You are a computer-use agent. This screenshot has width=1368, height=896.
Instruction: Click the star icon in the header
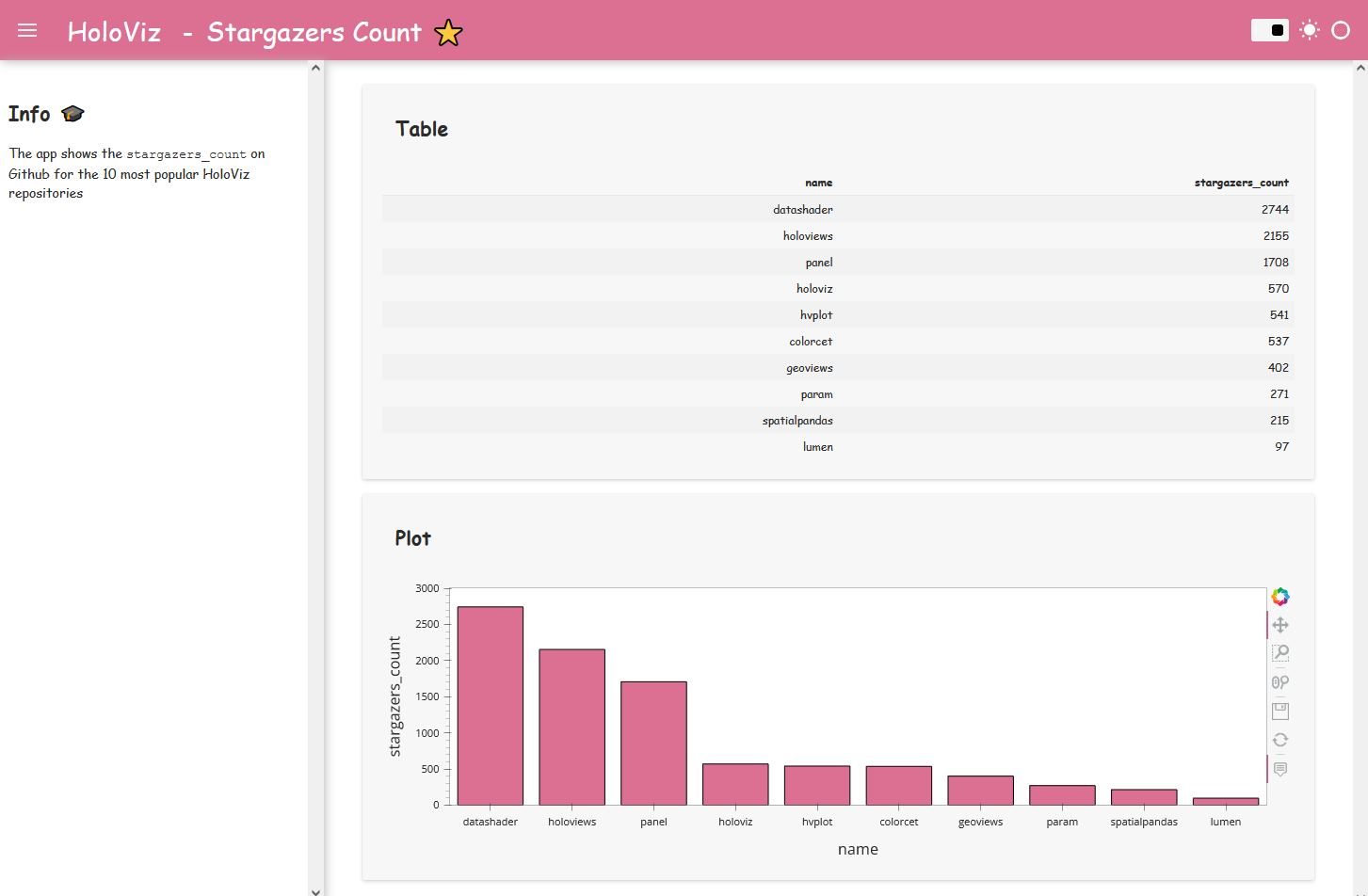pos(448,33)
